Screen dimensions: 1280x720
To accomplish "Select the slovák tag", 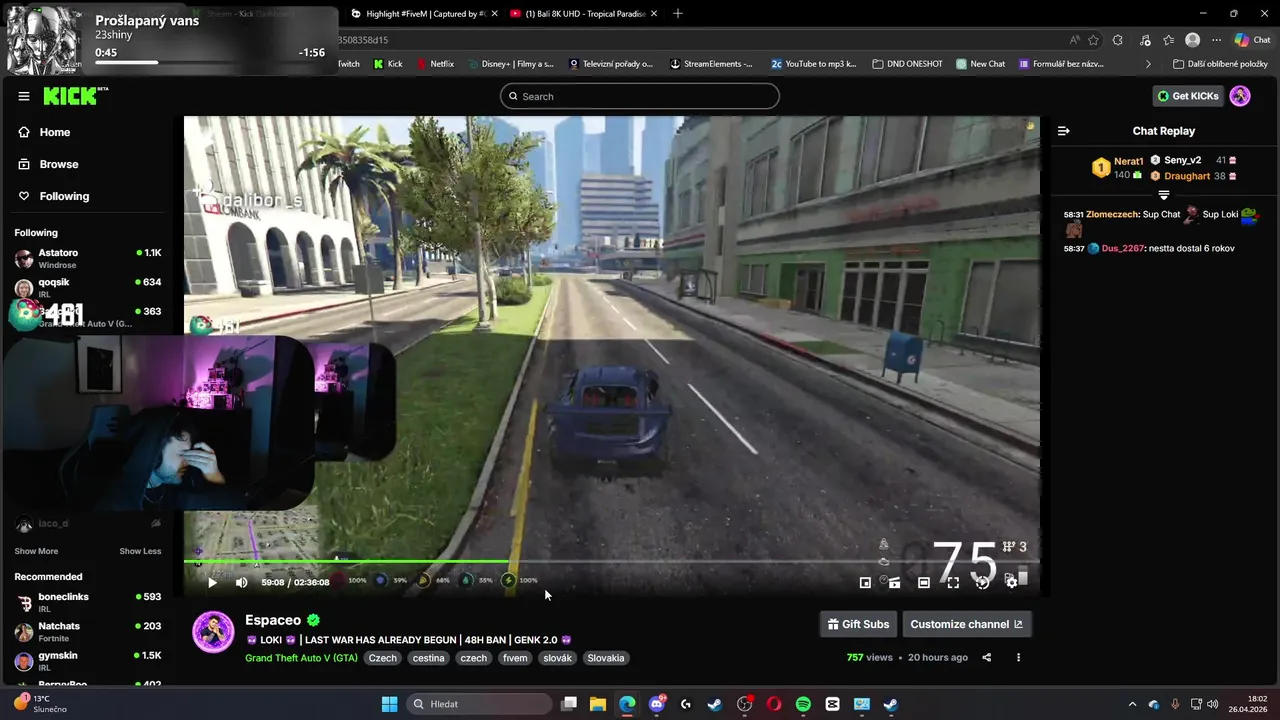I will tap(557, 658).
